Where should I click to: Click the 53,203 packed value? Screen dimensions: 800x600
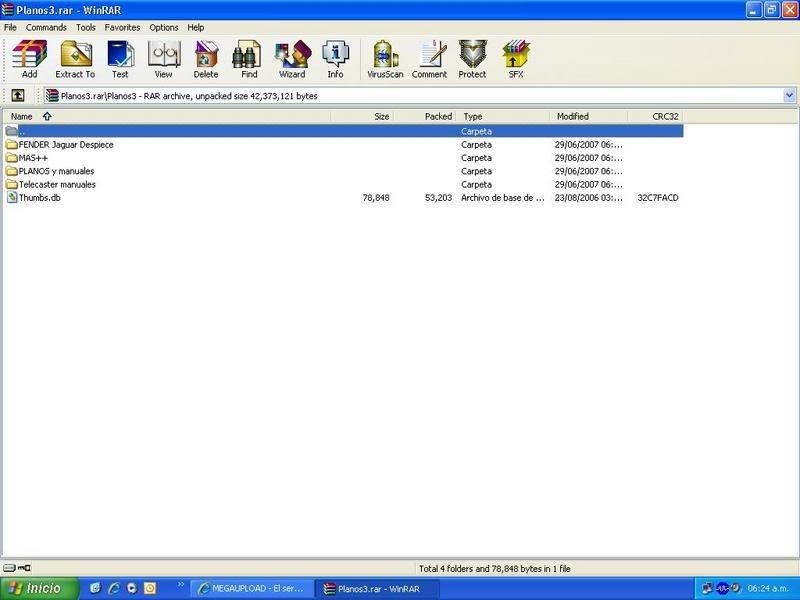click(x=438, y=197)
